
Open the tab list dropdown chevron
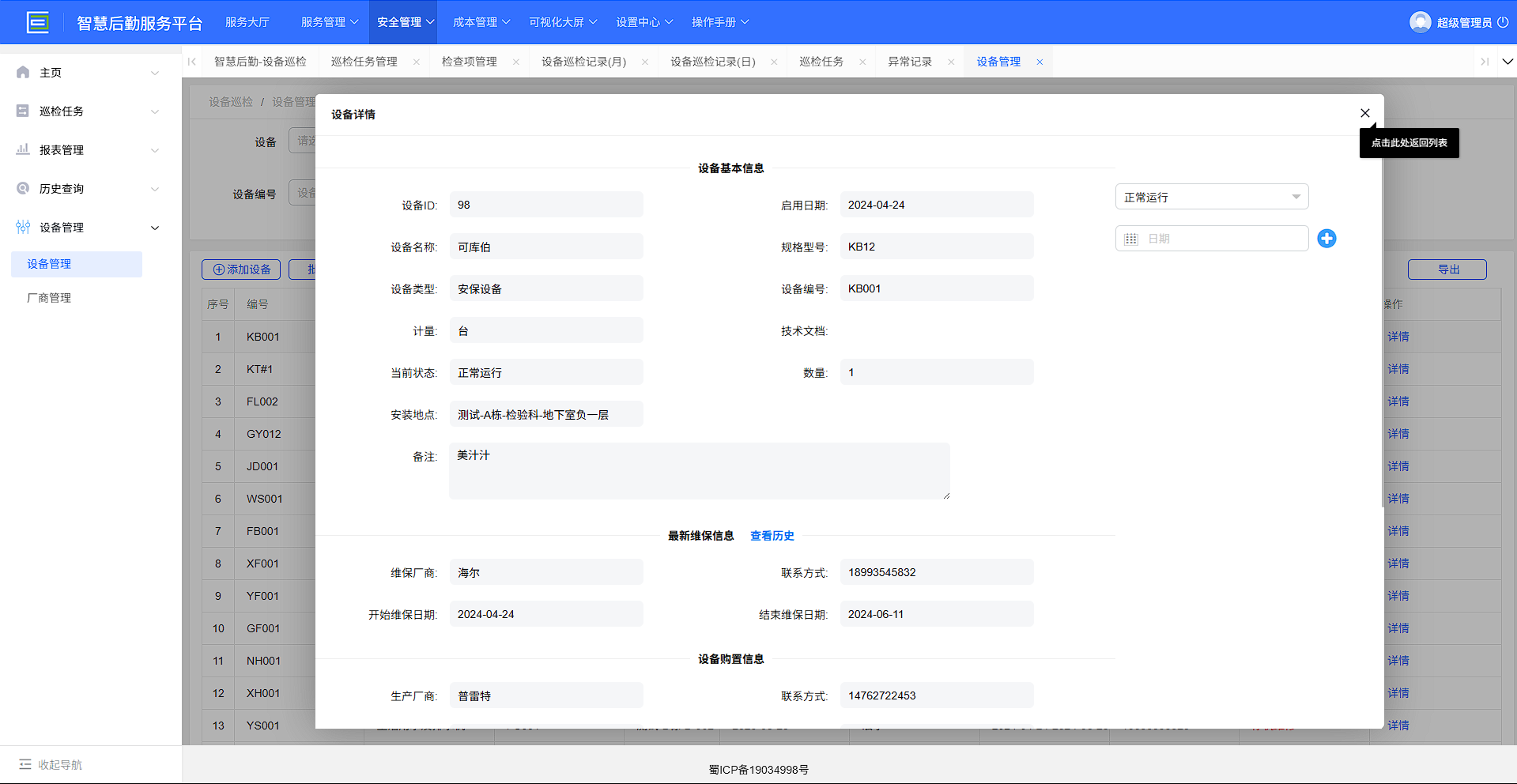(x=1508, y=62)
